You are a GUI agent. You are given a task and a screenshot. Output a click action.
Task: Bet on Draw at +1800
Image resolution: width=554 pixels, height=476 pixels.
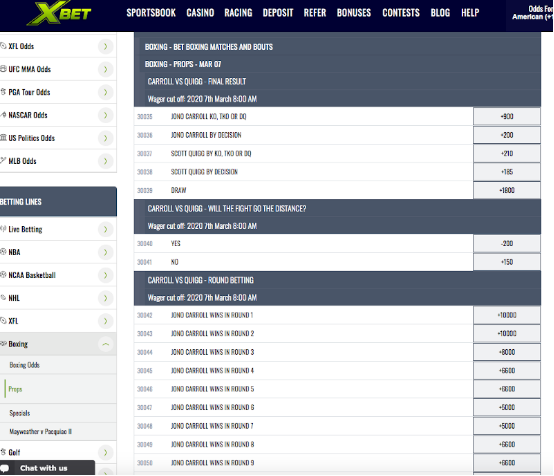click(507, 190)
